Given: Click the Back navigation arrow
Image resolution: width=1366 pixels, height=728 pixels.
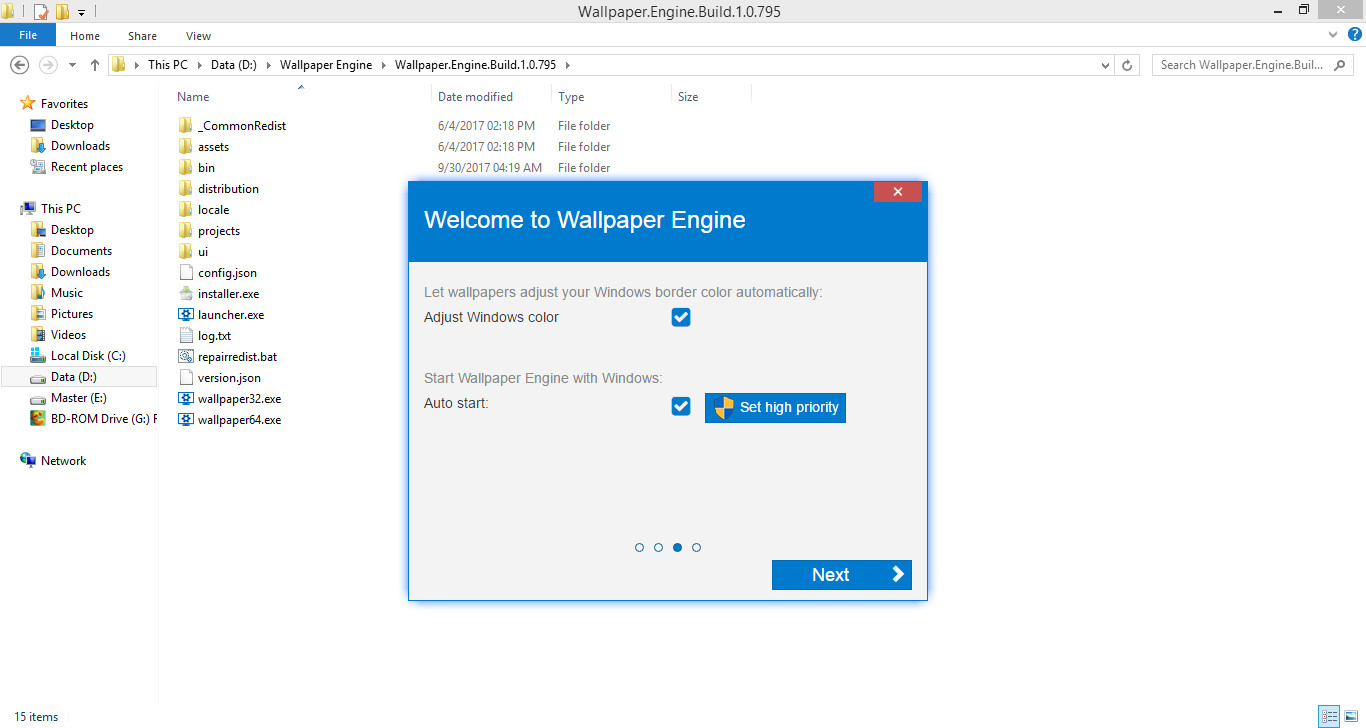Looking at the screenshot, I should click(x=19, y=65).
